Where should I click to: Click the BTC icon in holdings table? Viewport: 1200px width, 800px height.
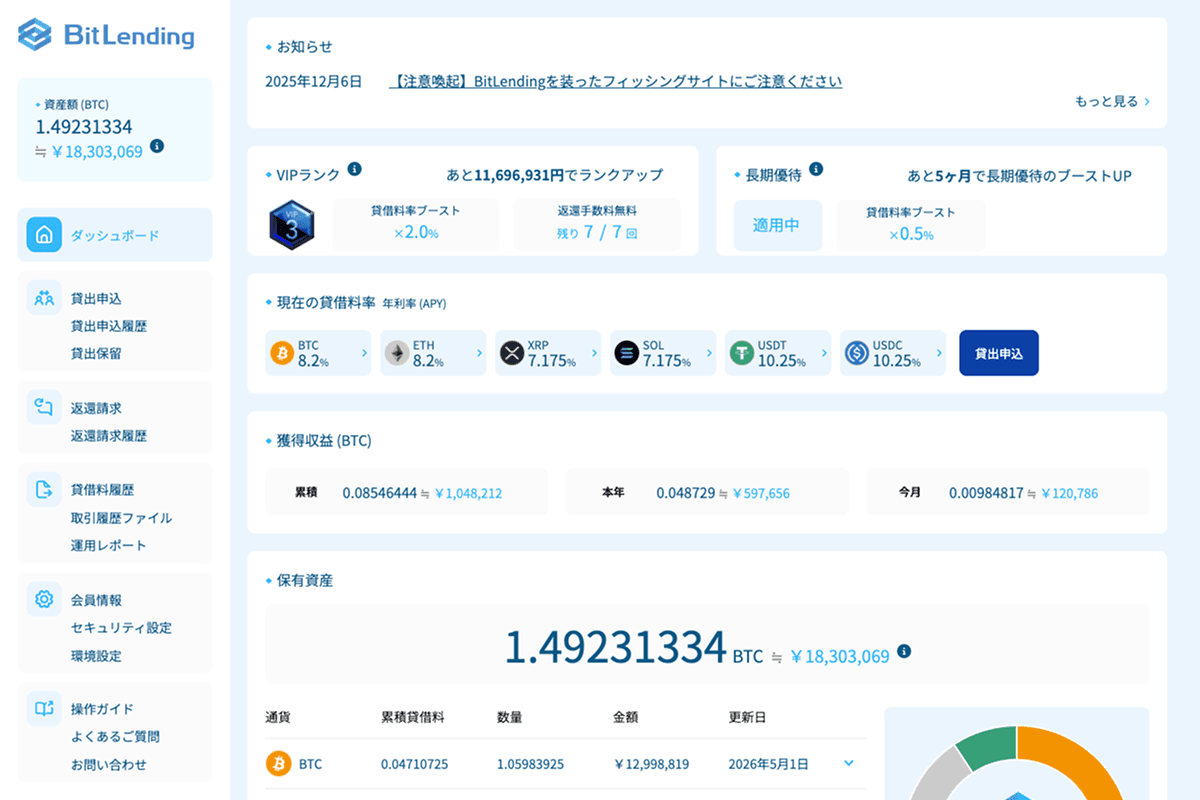278,764
